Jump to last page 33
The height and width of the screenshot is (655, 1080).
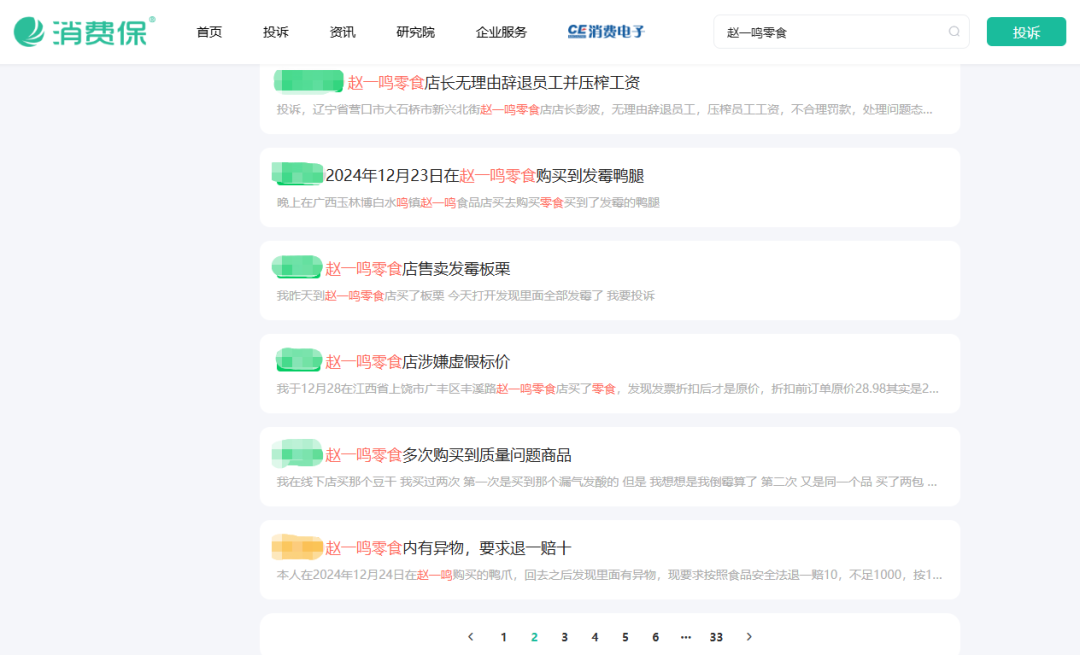pyautogui.click(x=716, y=637)
